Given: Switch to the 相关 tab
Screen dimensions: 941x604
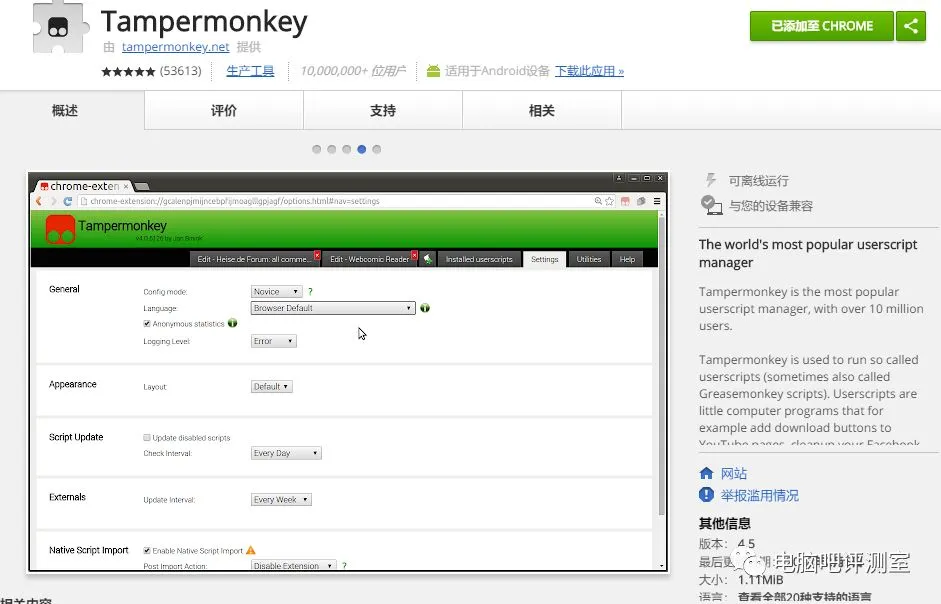Looking at the screenshot, I should click(542, 110).
